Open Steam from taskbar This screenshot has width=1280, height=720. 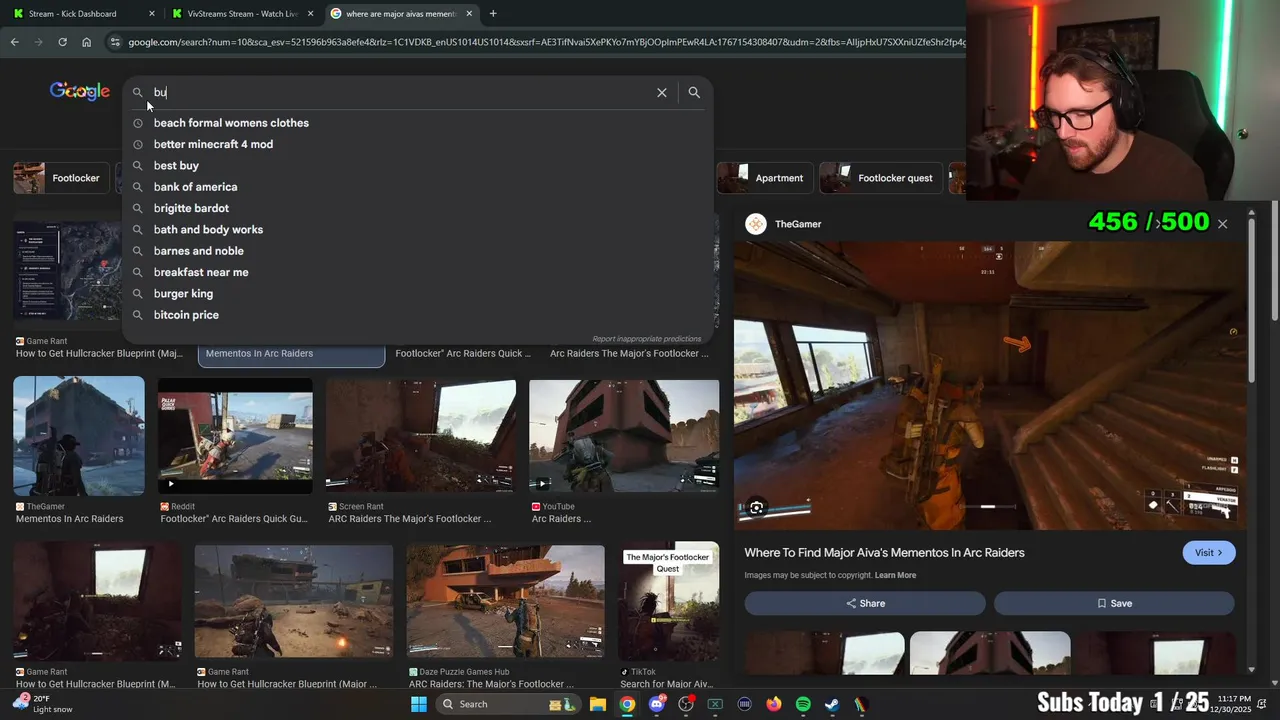(x=832, y=704)
